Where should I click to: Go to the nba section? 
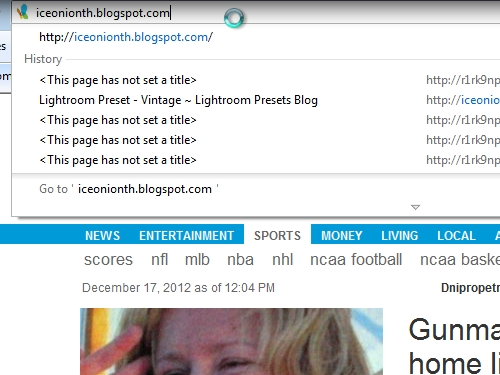point(240,259)
